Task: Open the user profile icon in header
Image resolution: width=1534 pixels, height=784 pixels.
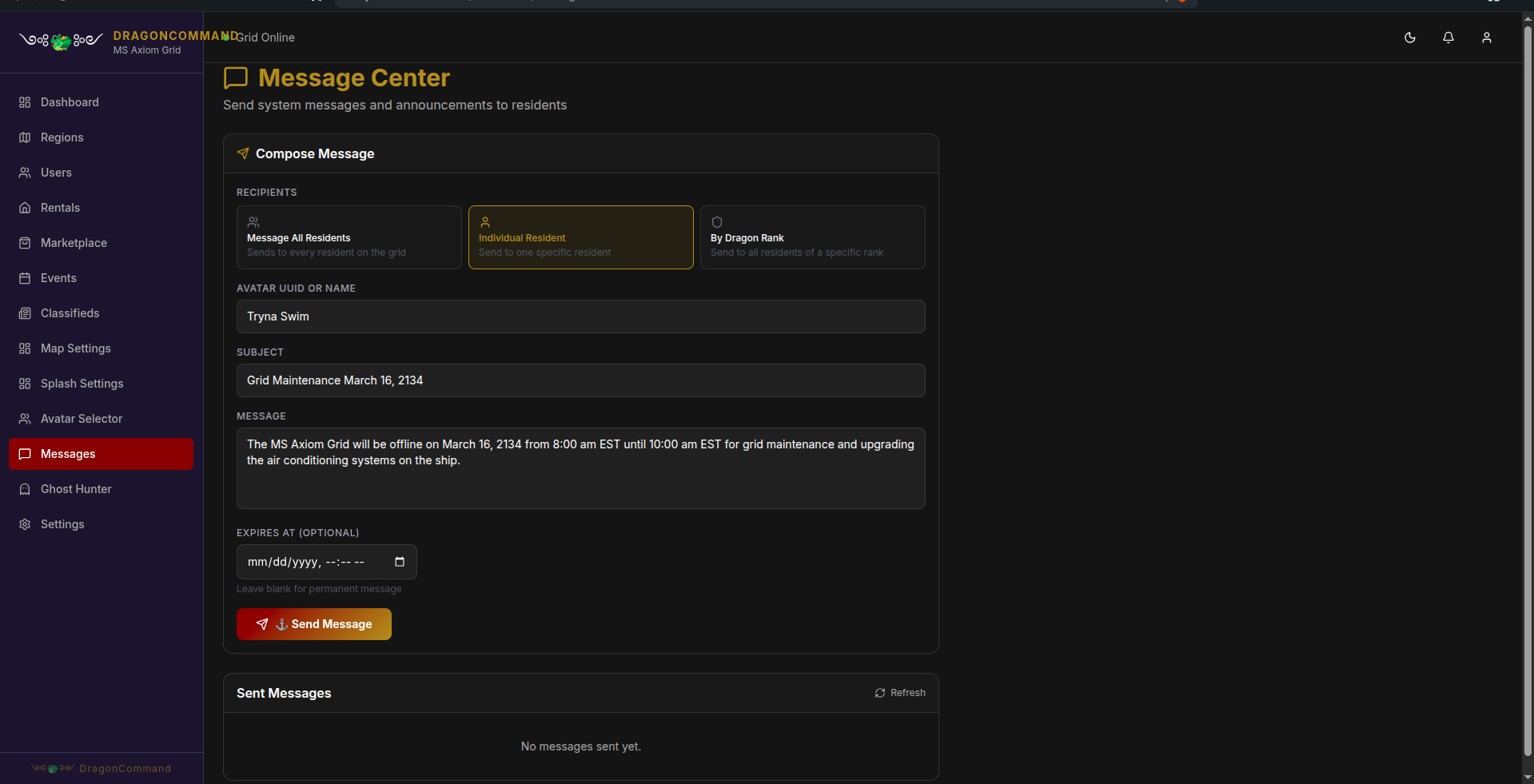Action: [1487, 38]
